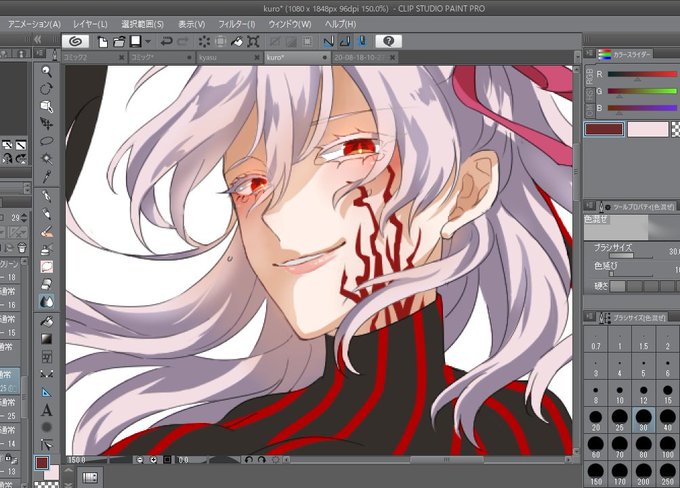
Task: Select the Blend (color mixing) droplet tool
Action: [x=46, y=301]
